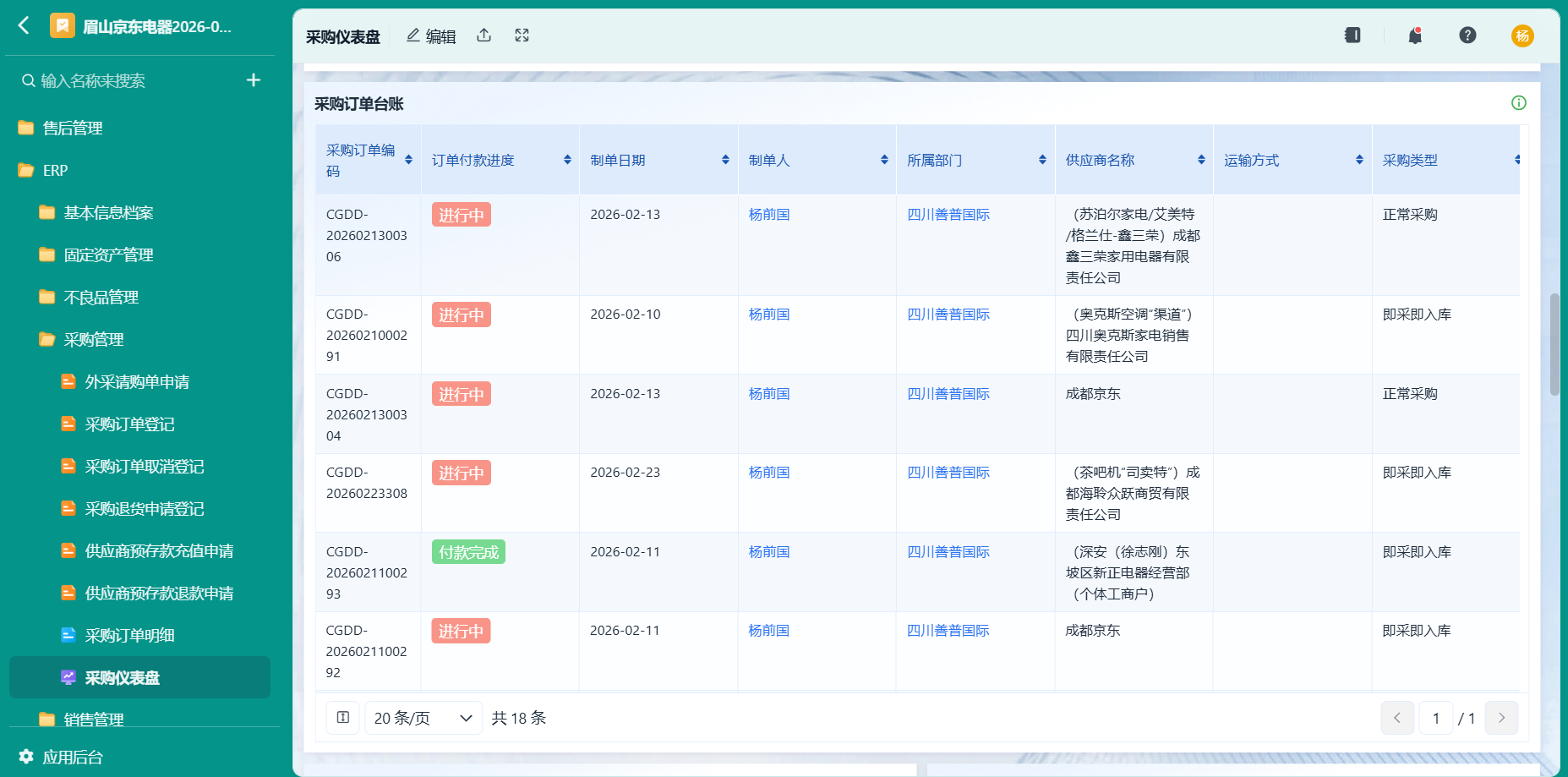
Task: Click the 共 18 条 total count
Action: point(519,718)
